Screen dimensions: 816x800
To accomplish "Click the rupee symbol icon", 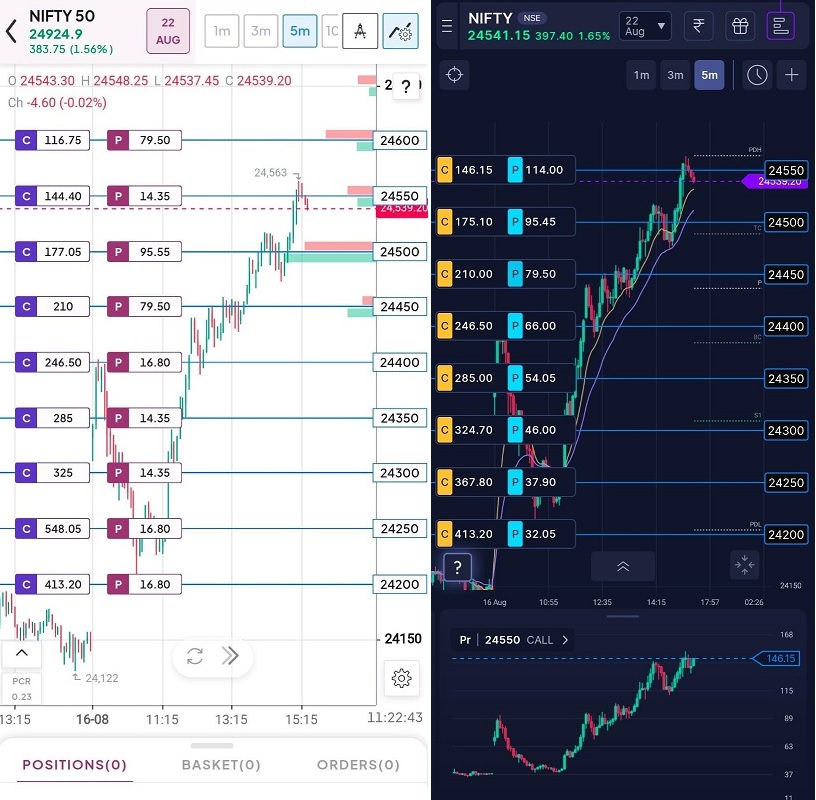I will coord(697,26).
